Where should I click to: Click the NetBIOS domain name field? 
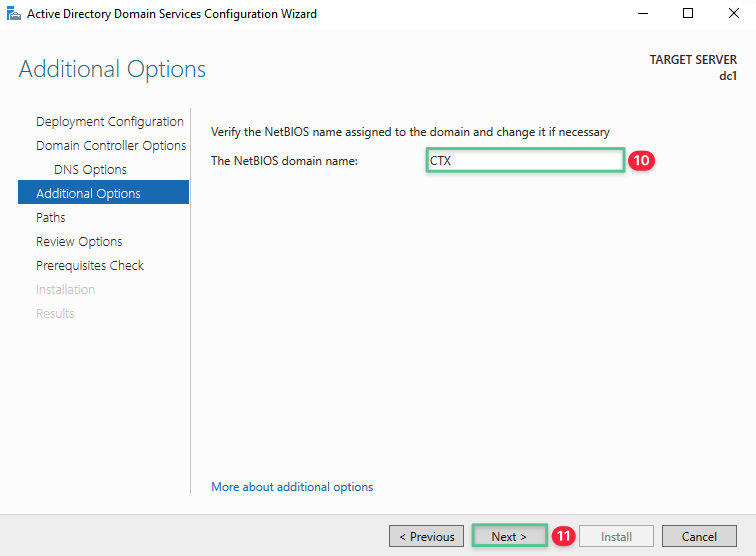525,161
